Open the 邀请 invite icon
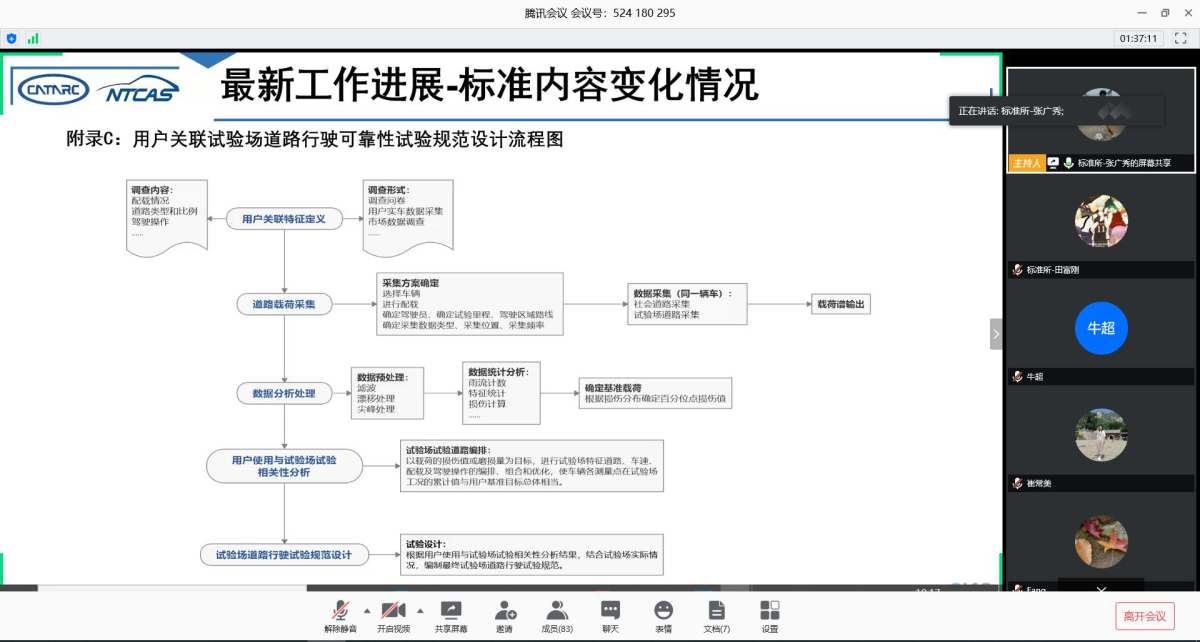Image resolution: width=1200 pixels, height=642 pixels. pos(504,611)
